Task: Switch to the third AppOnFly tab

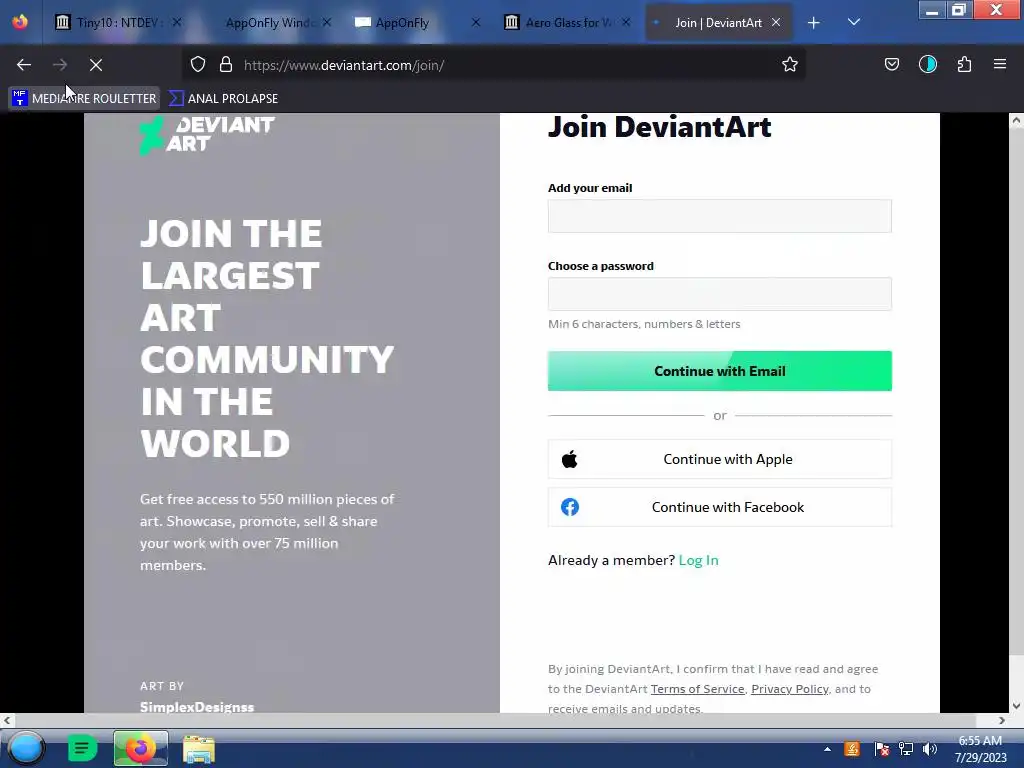Action: 418,23
